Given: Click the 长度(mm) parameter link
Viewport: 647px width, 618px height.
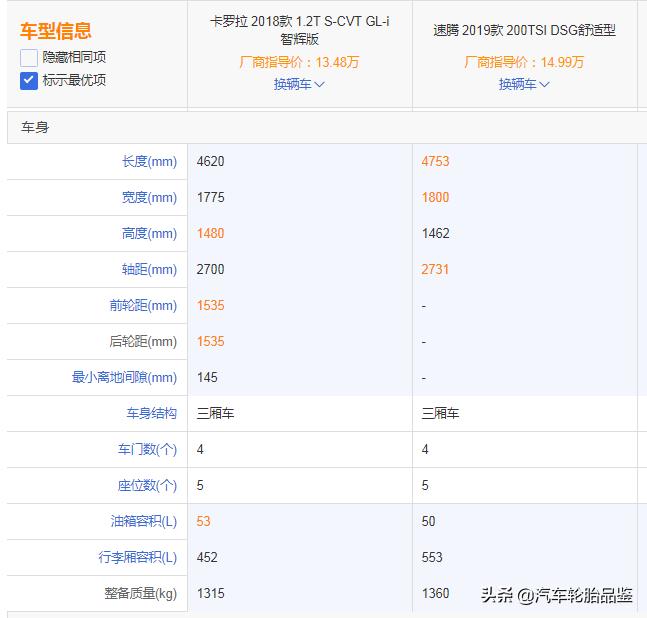Looking at the screenshot, I should [149, 161].
